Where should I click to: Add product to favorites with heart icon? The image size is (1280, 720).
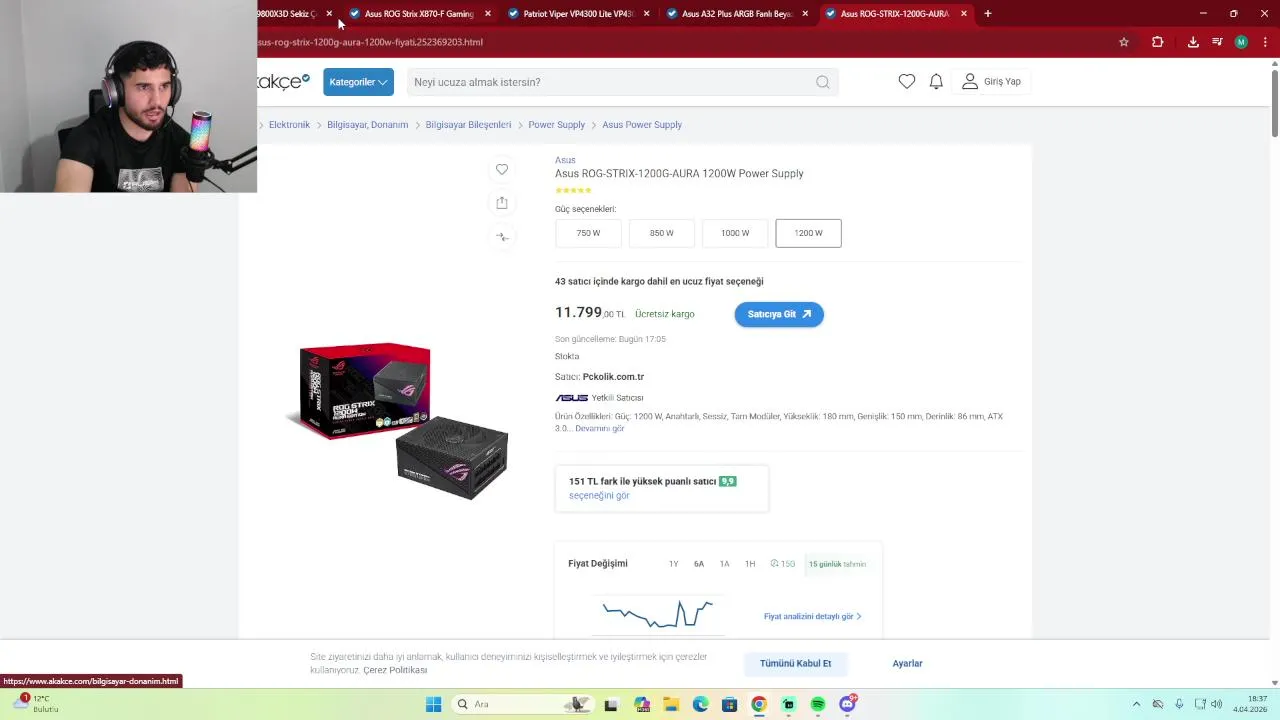click(x=502, y=169)
